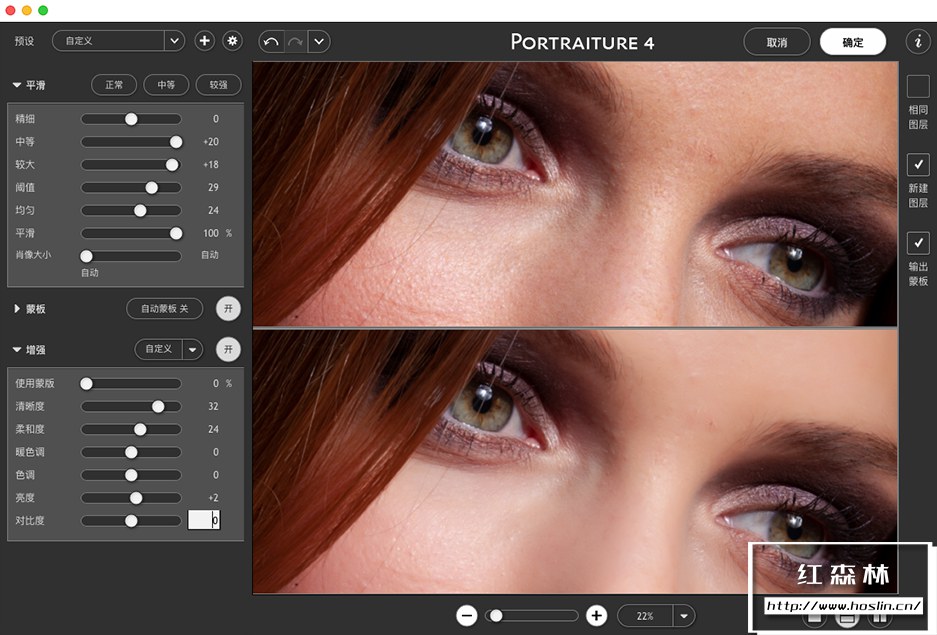Adjust the 平滑 percent slider handle
The image size is (937, 635).
176,233
